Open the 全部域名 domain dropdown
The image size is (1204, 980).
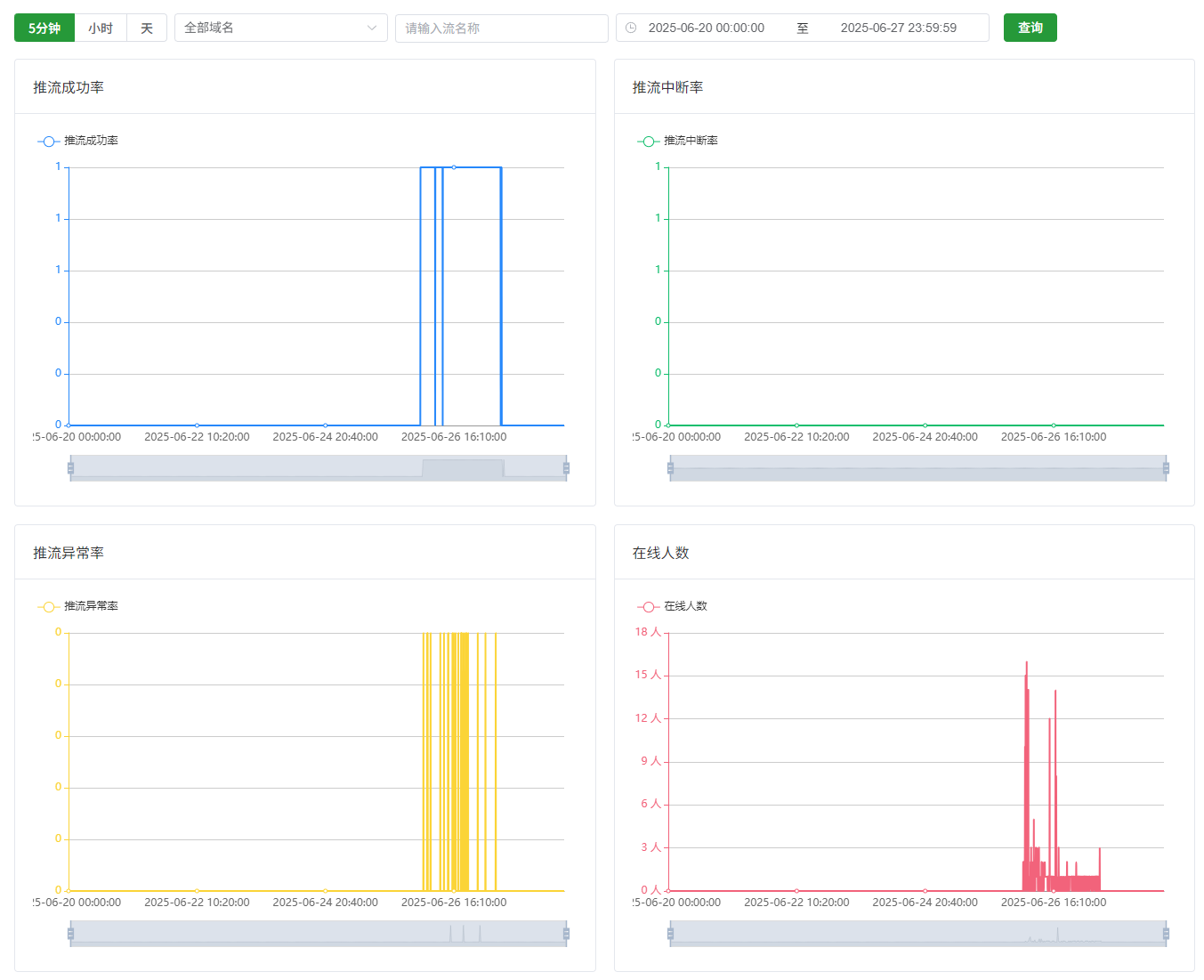pos(271,28)
